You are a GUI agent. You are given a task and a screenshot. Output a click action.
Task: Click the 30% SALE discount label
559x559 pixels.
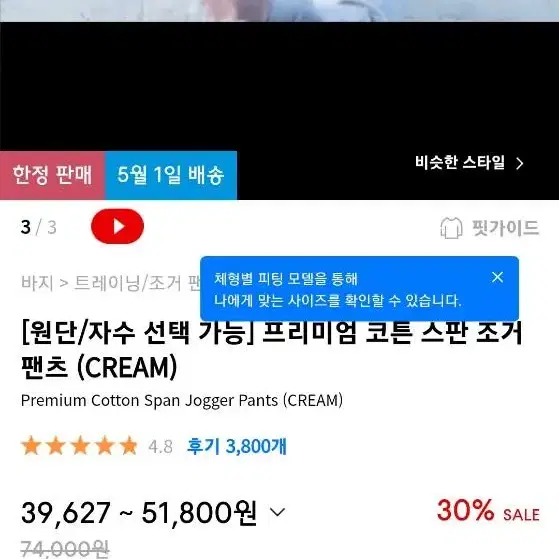[488, 511]
